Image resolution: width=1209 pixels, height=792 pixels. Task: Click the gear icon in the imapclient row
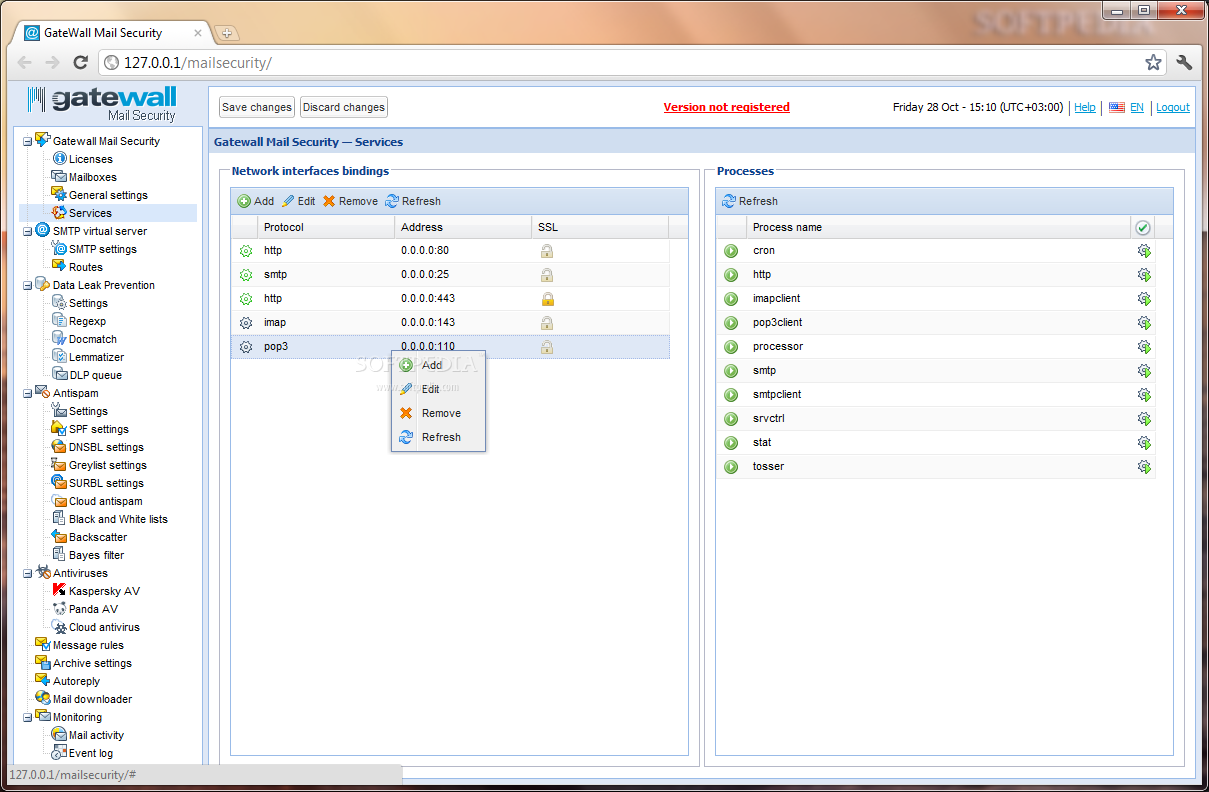click(x=1144, y=299)
